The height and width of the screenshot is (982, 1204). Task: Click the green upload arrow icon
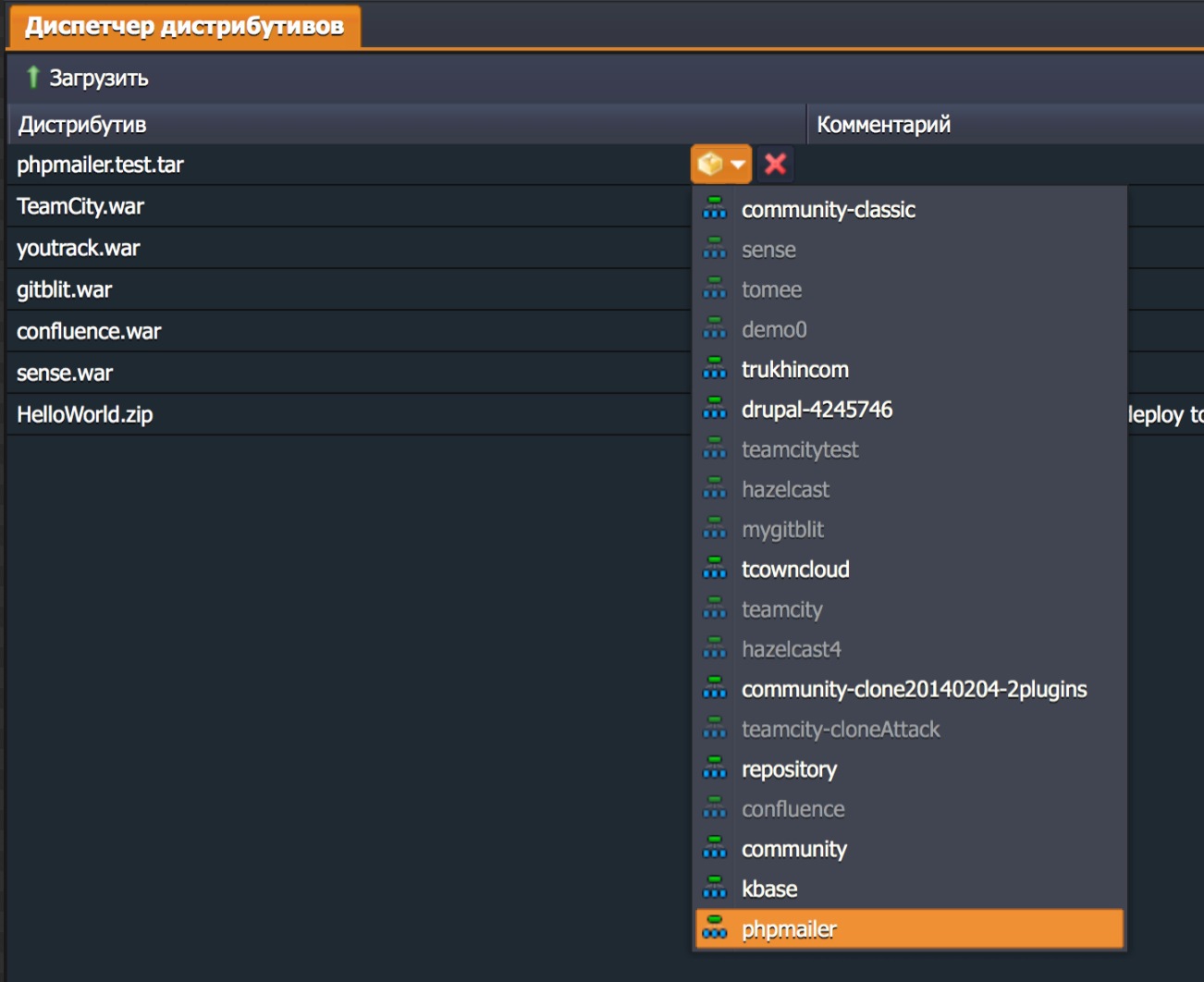33,78
